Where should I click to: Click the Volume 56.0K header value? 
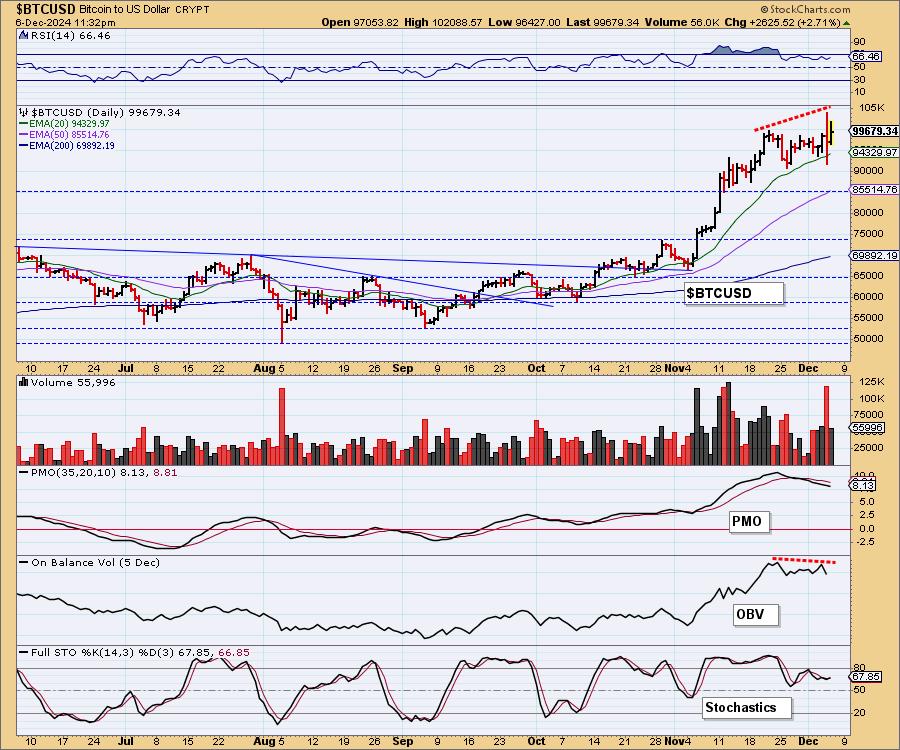[x=681, y=22]
